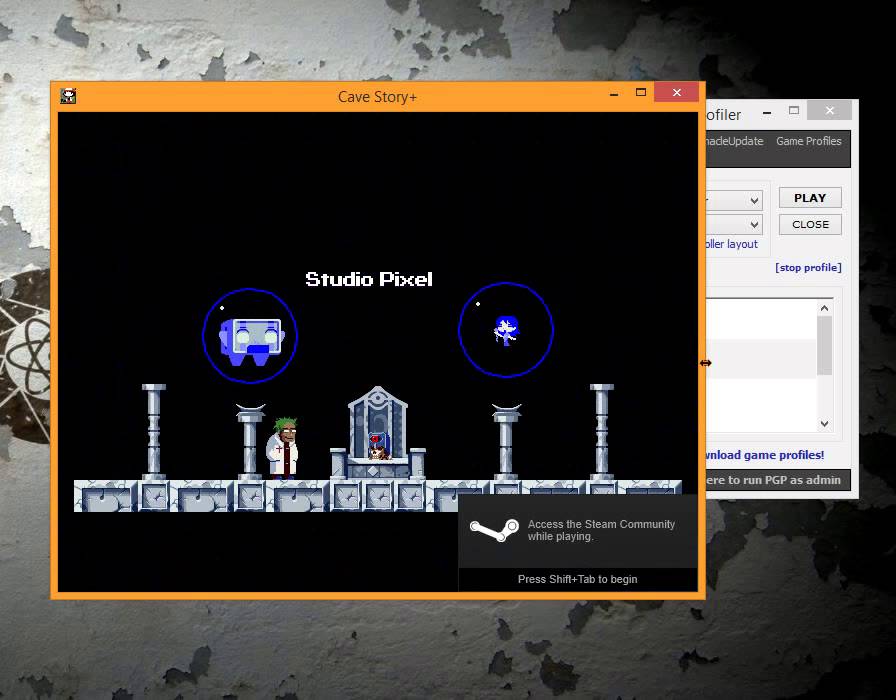Click the Access the Steam Community message
Screen dimensions: 896x700
(601, 530)
